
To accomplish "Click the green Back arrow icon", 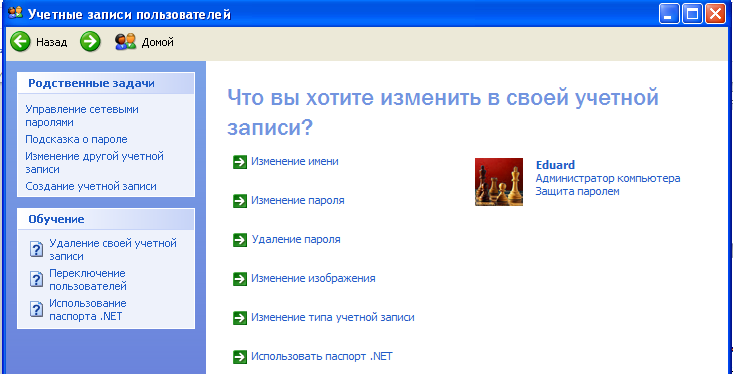I will [x=20, y=42].
